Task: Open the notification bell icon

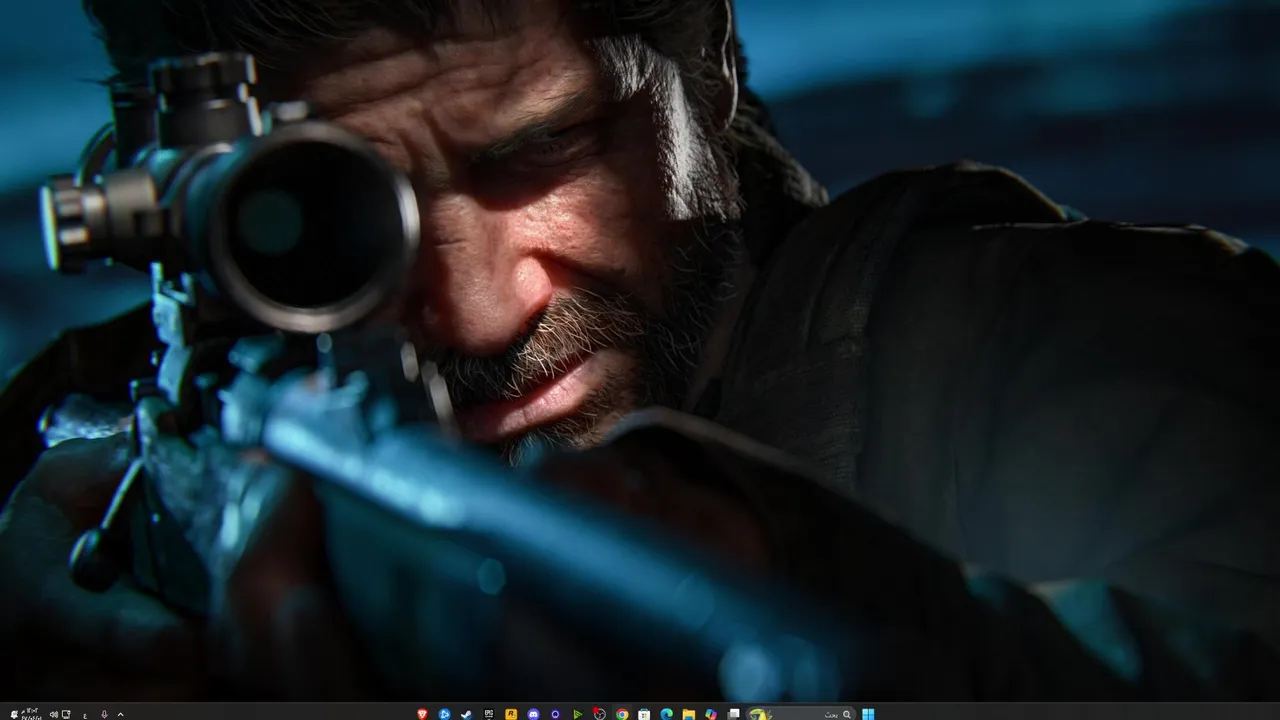Action: tap(14, 715)
